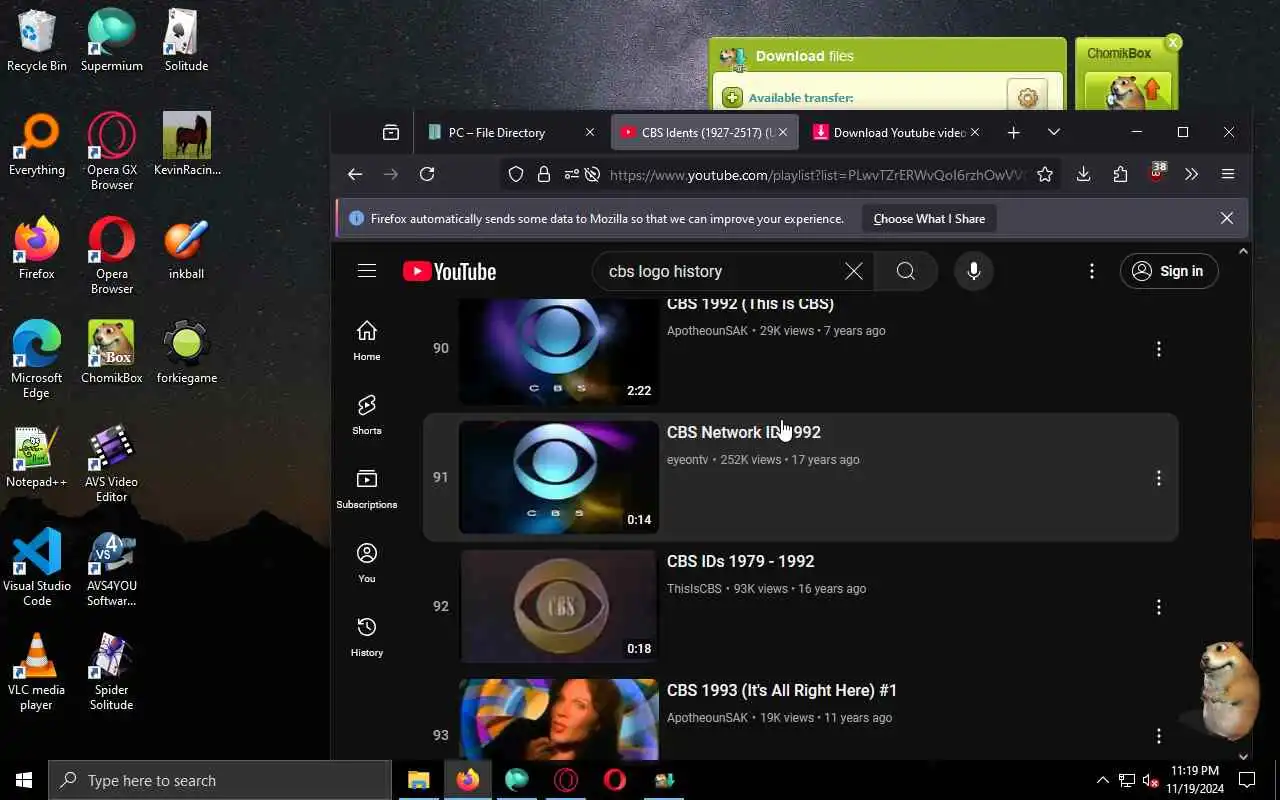This screenshot has width=1280, height=800.
Task: Open Firefox extensions puzzle icon
Action: pyautogui.click(x=1120, y=174)
